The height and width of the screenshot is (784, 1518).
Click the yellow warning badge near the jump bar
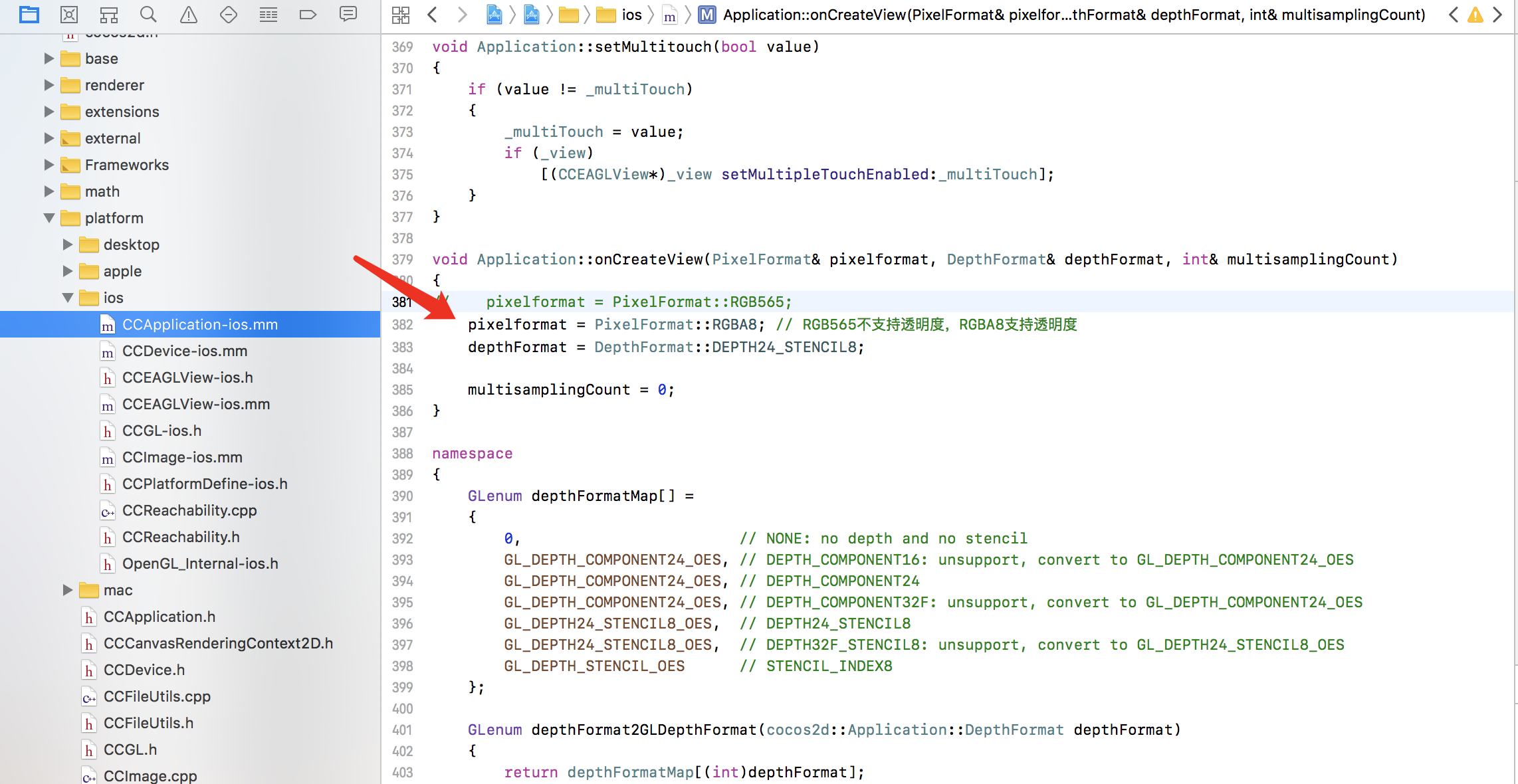click(x=1475, y=15)
